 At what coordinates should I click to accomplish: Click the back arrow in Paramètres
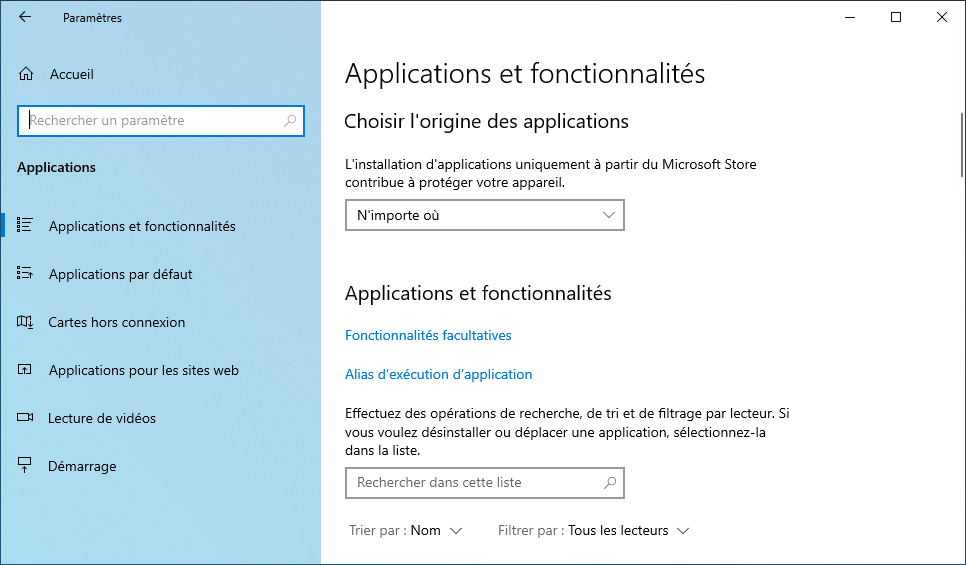pyautogui.click(x=25, y=17)
